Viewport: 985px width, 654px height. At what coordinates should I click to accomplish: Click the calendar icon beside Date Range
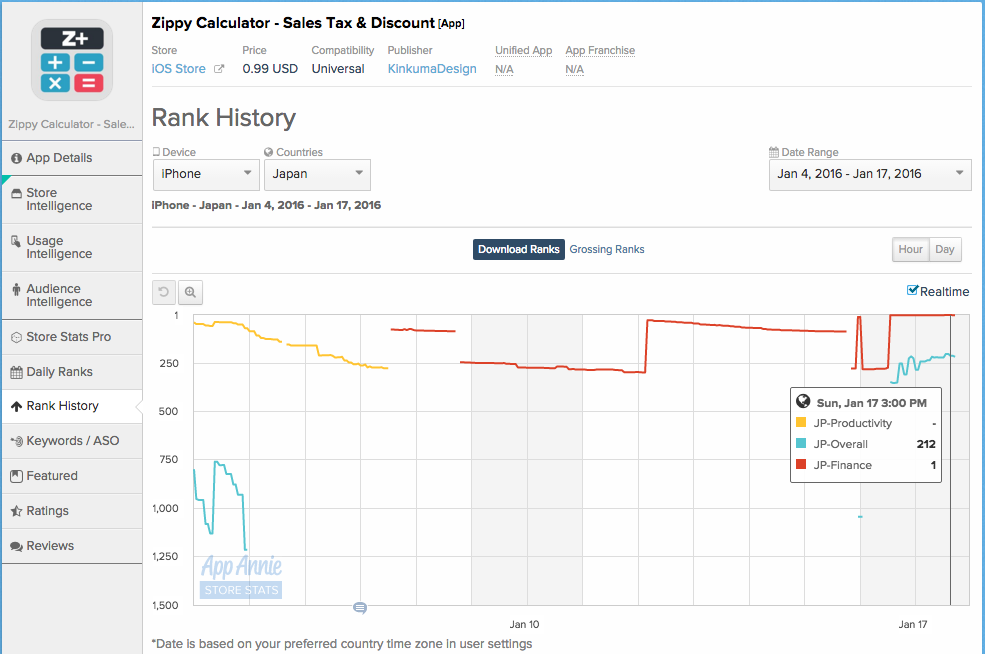[x=774, y=152]
